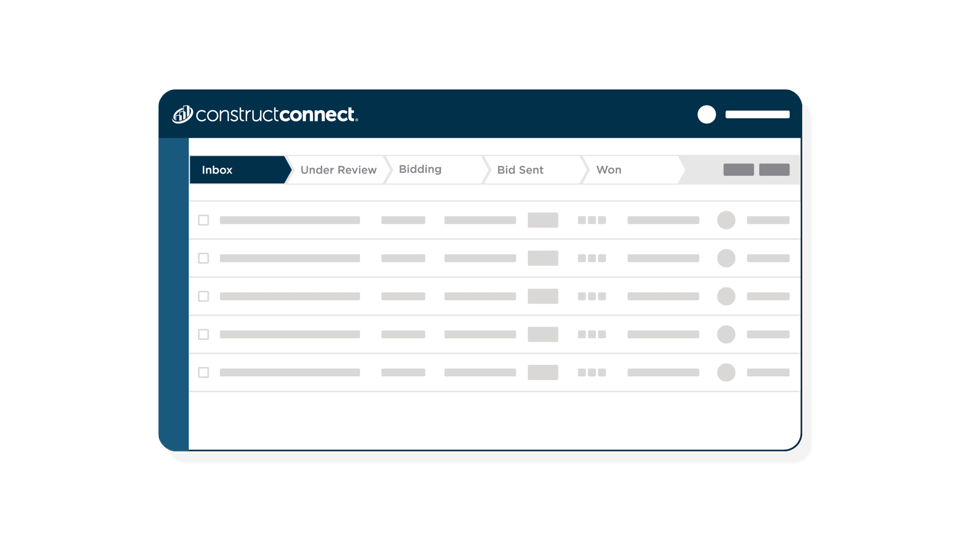
Task: Click the username bar in header
Action: 757,114
